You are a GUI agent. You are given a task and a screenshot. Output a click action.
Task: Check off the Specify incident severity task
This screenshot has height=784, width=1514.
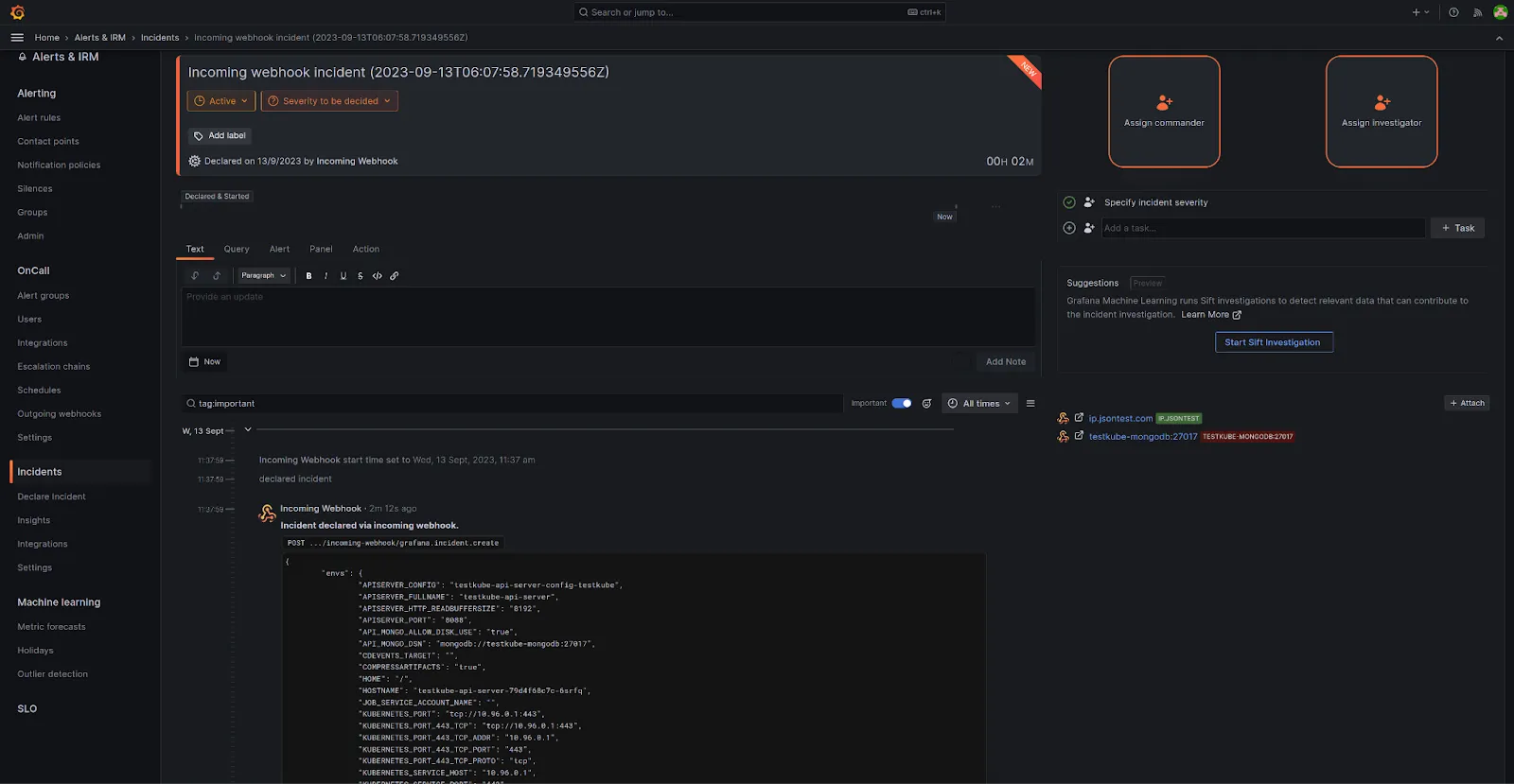click(x=1069, y=202)
